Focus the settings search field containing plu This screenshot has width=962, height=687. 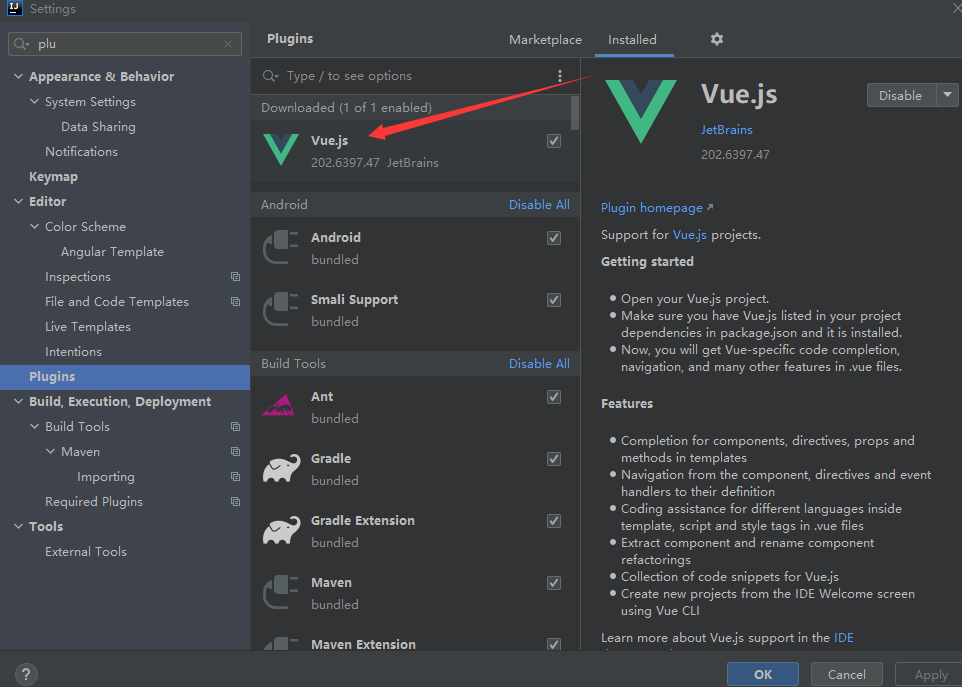(x=125, y=44)
